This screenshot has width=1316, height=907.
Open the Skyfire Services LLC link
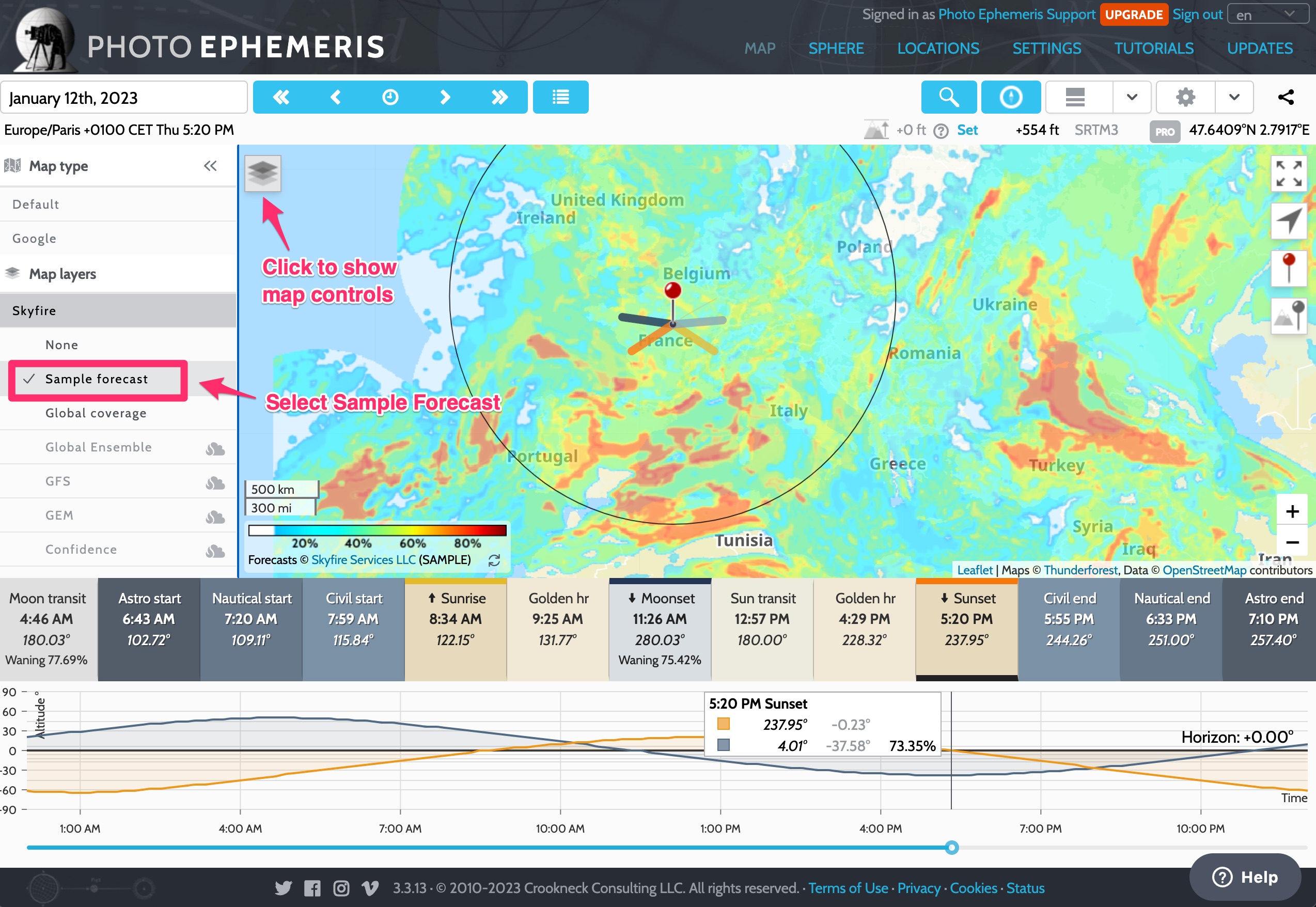(x=364, y=560)
